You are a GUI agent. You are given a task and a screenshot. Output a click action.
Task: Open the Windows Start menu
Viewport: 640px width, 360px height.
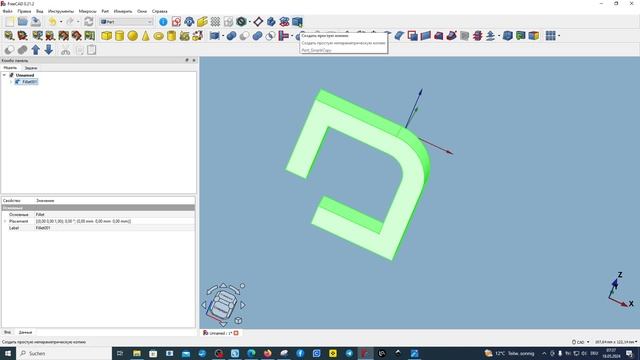pyautogui.click(x=7, y=353)
